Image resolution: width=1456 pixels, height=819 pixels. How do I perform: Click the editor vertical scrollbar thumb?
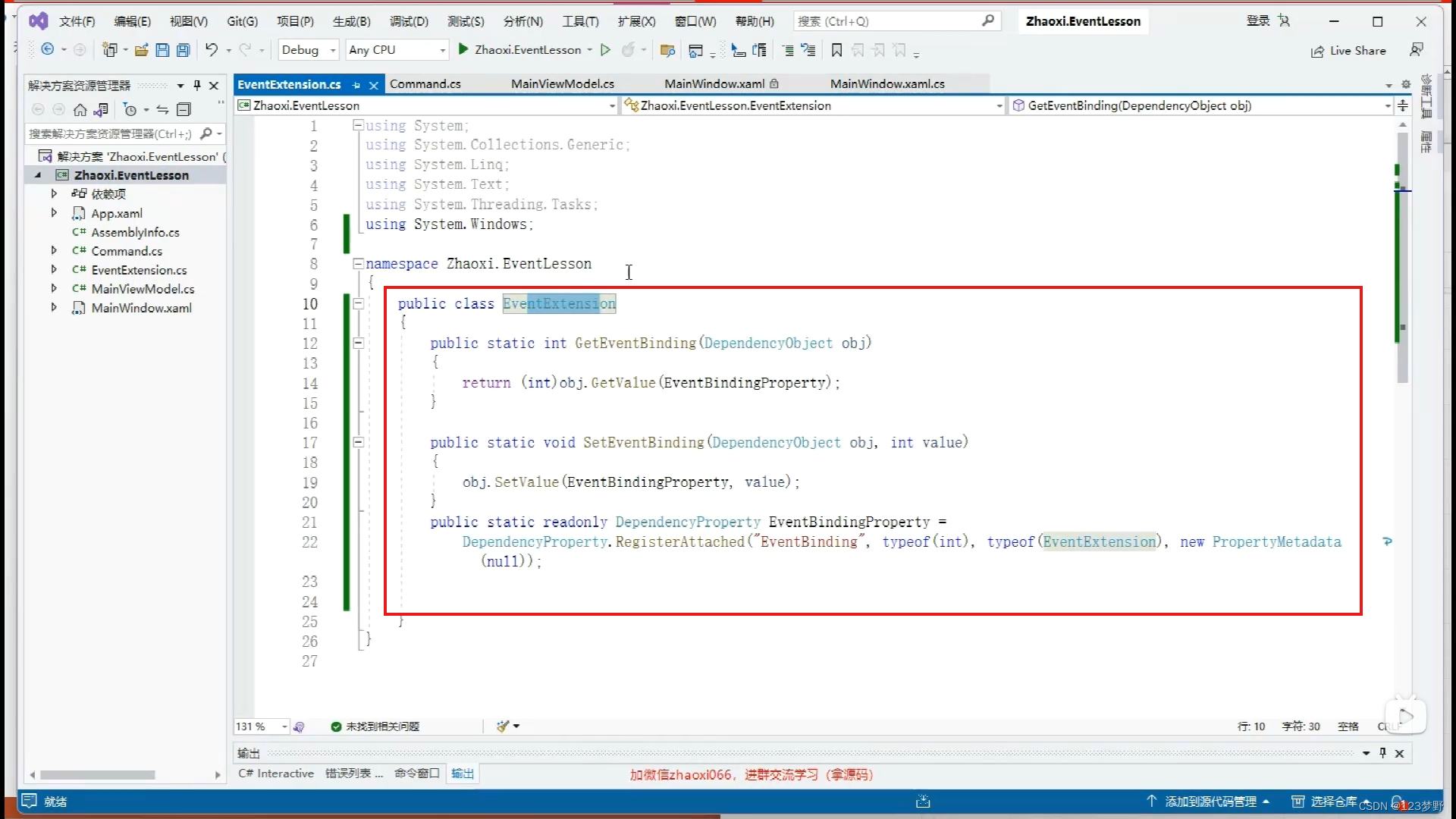(x=1402, y=258)
